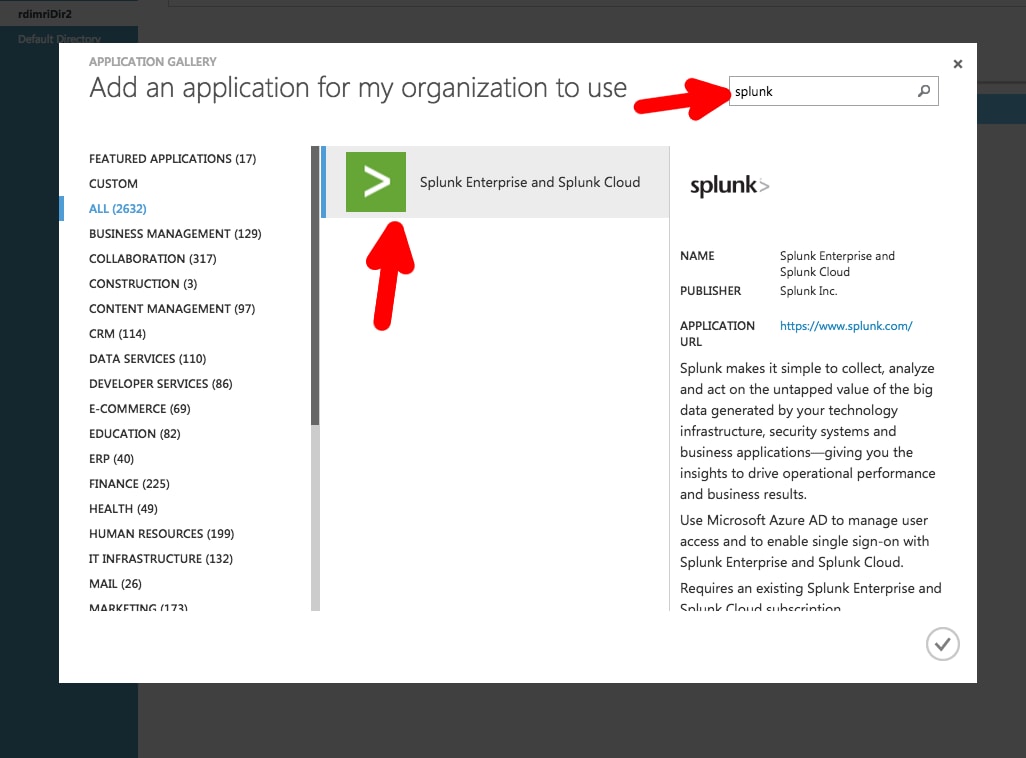
Task: Close the application gallery dialog
Action: tap(957, 63)
